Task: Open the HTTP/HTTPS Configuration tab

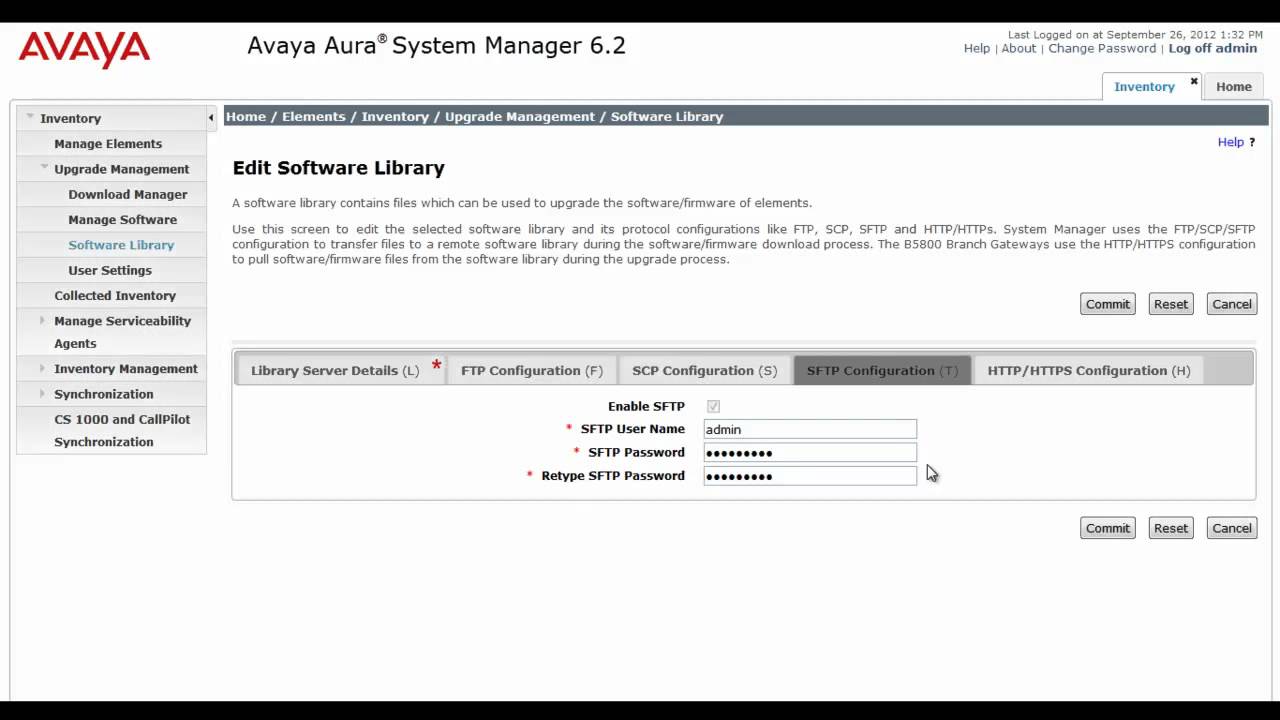Action: pyautogui.click(x=1089, y=370)
